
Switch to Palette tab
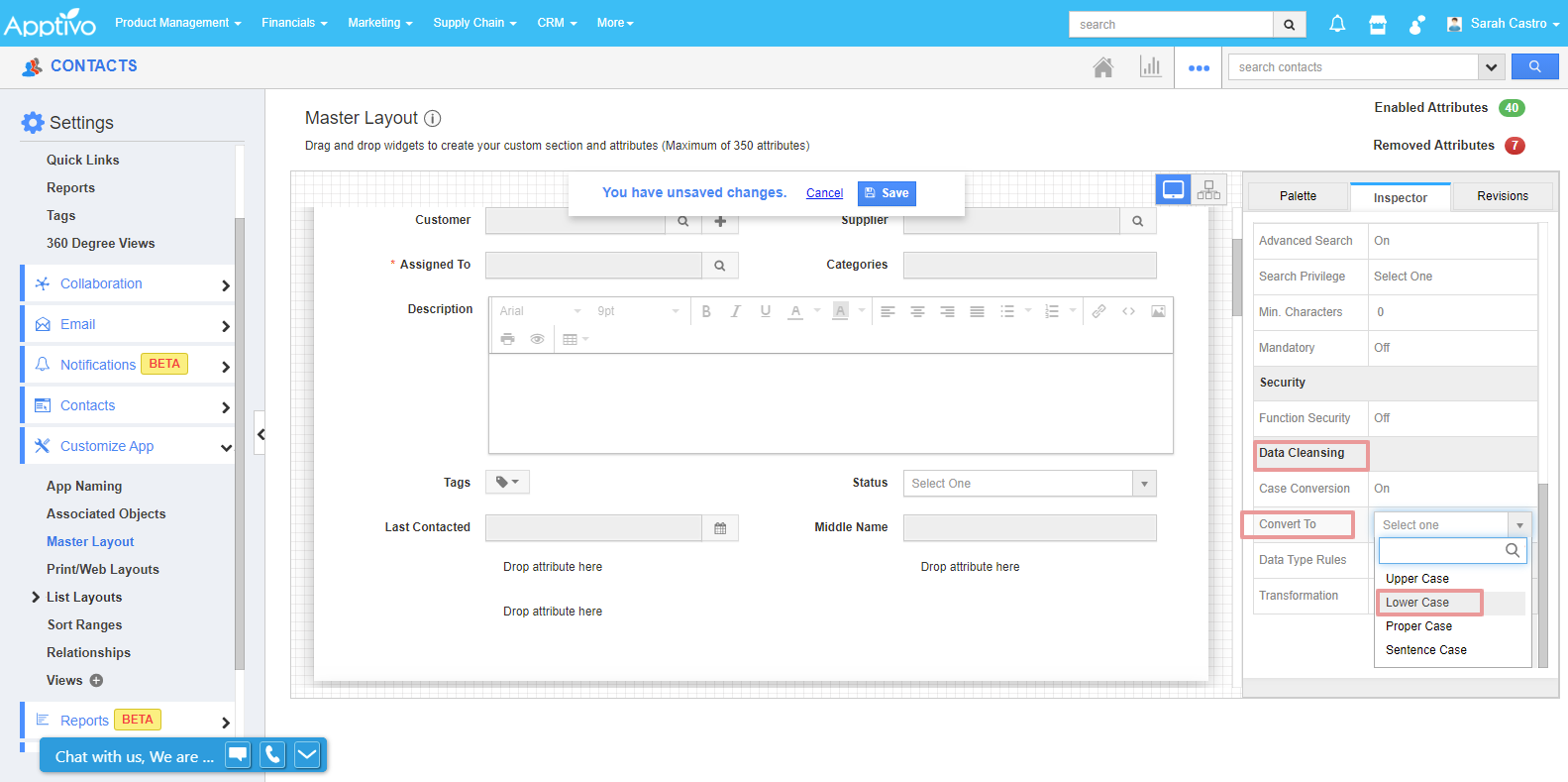point(1298,196)
